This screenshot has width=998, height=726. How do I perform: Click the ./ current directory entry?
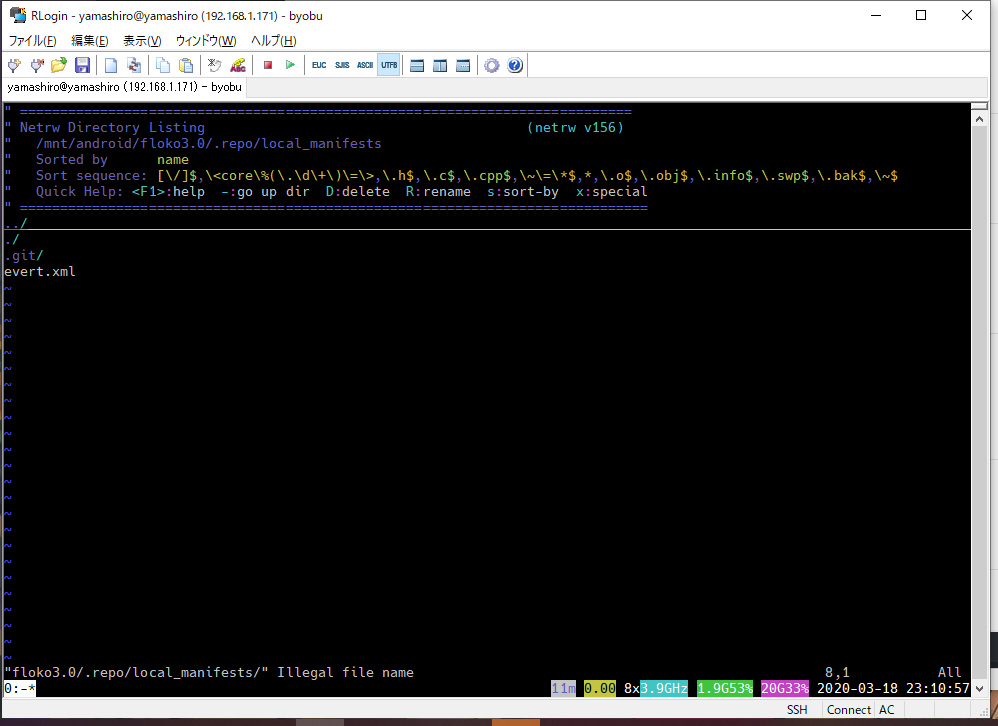(12, 239)
